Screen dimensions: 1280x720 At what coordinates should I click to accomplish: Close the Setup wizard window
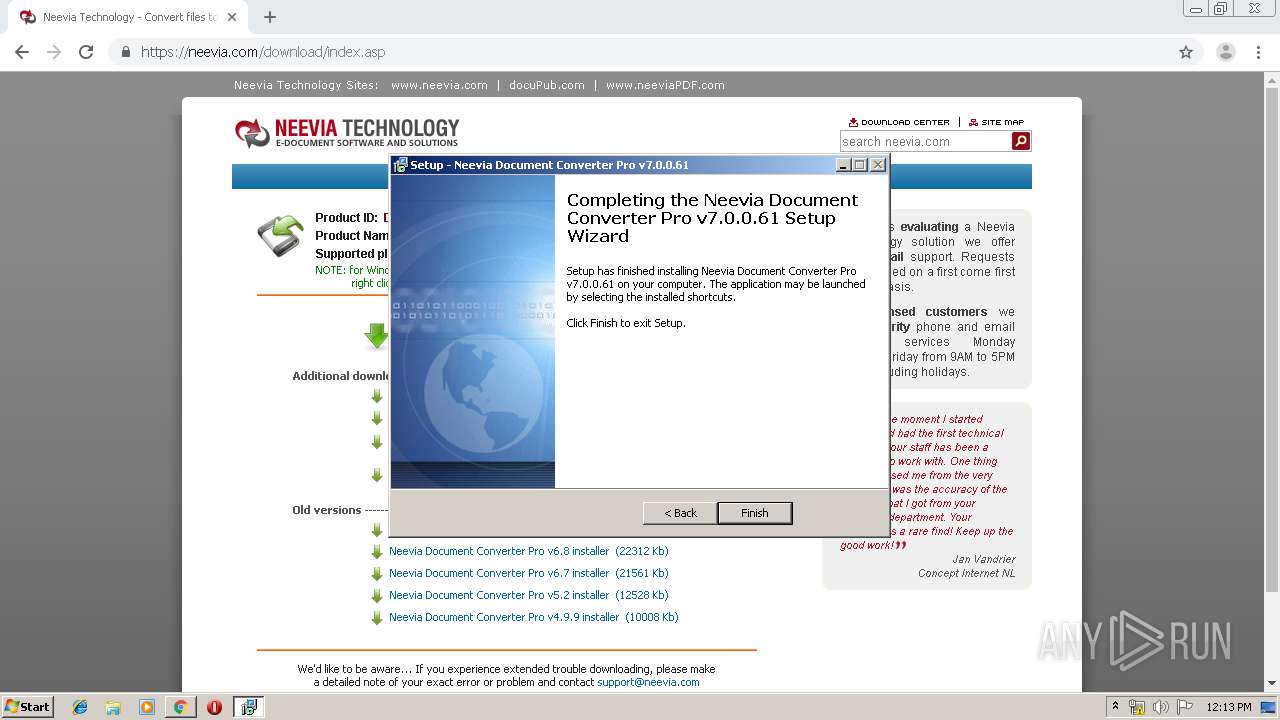click(877, 165)
